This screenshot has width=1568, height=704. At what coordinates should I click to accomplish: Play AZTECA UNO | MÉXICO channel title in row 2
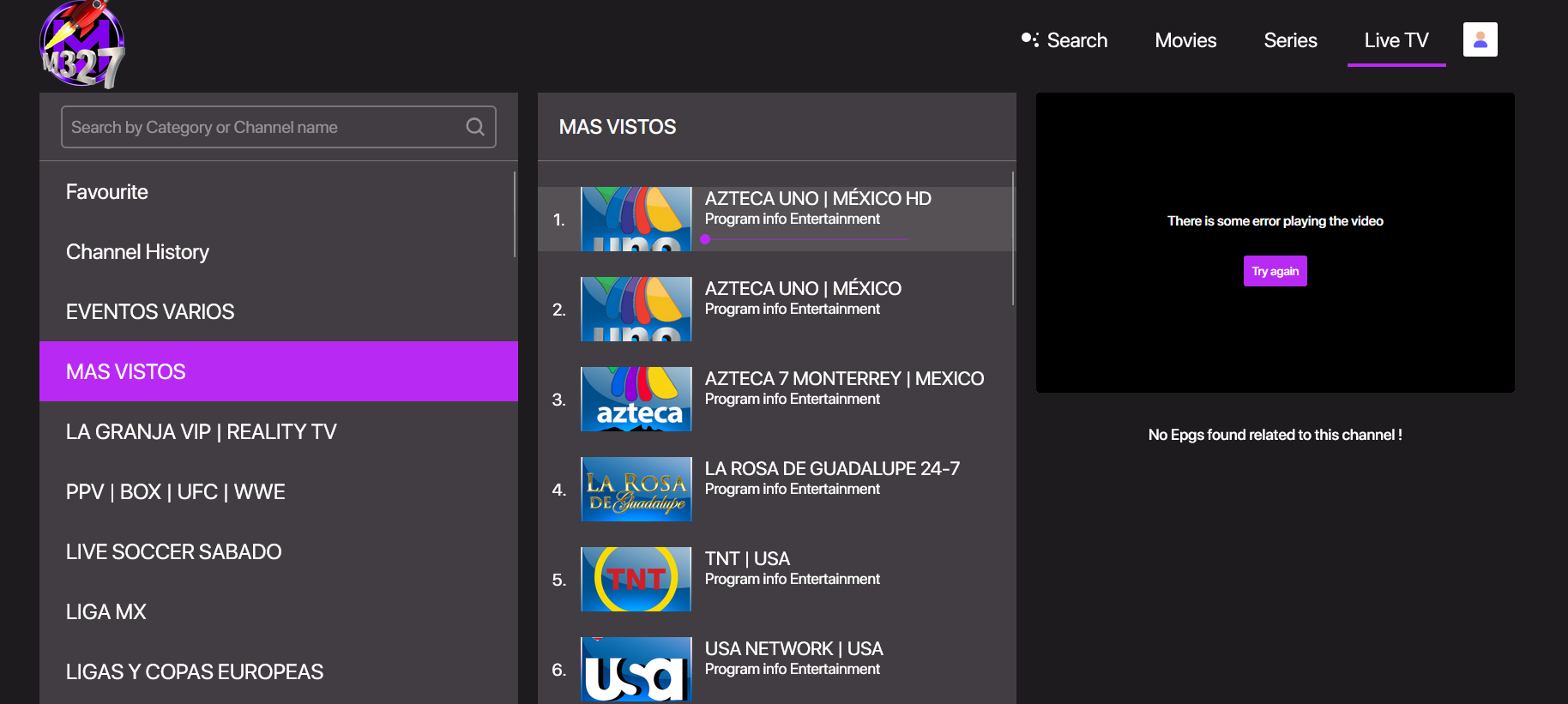click(x=803, y=288)
